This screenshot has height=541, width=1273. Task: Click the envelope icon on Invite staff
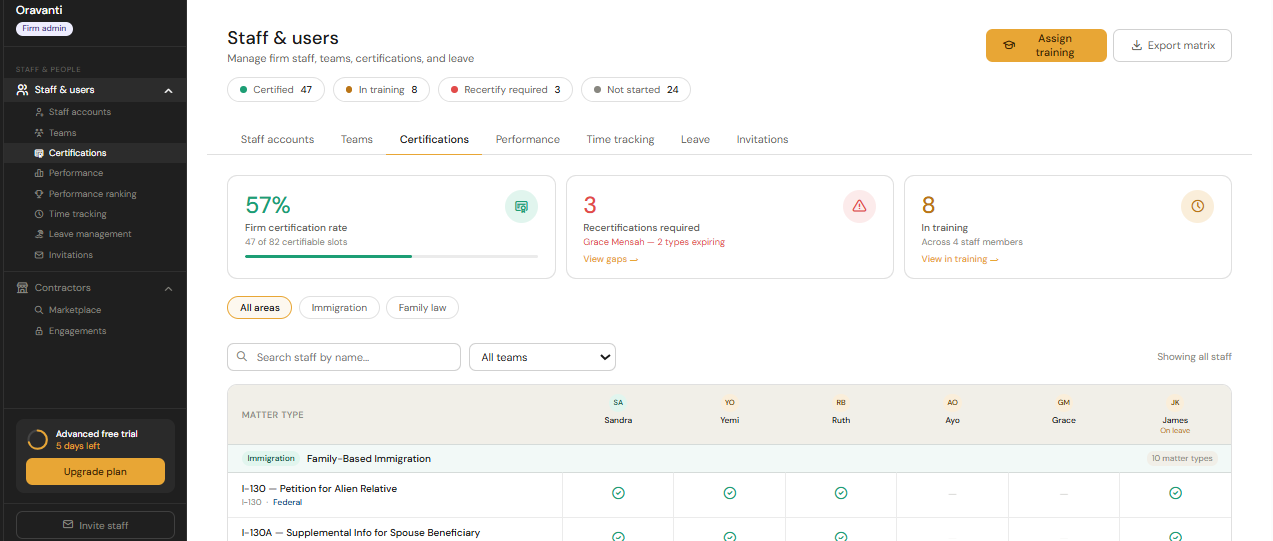[x=68, y=525]
